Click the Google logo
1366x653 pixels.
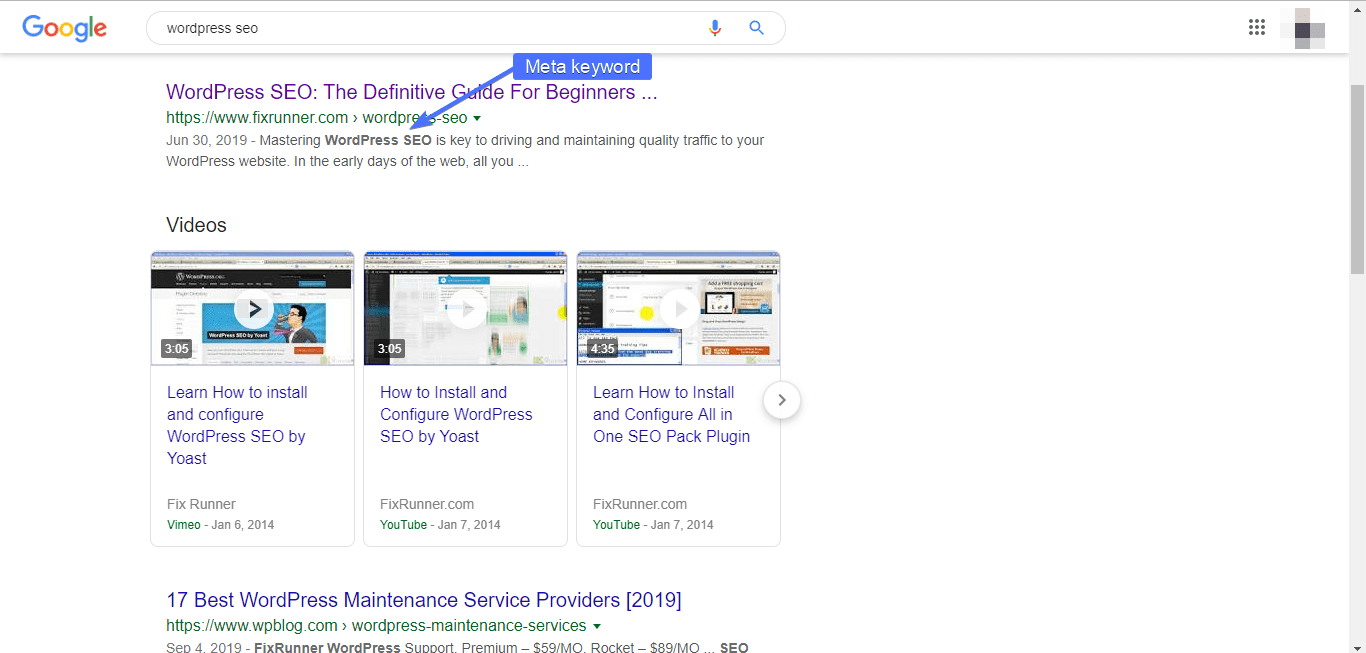click(64, 28)
